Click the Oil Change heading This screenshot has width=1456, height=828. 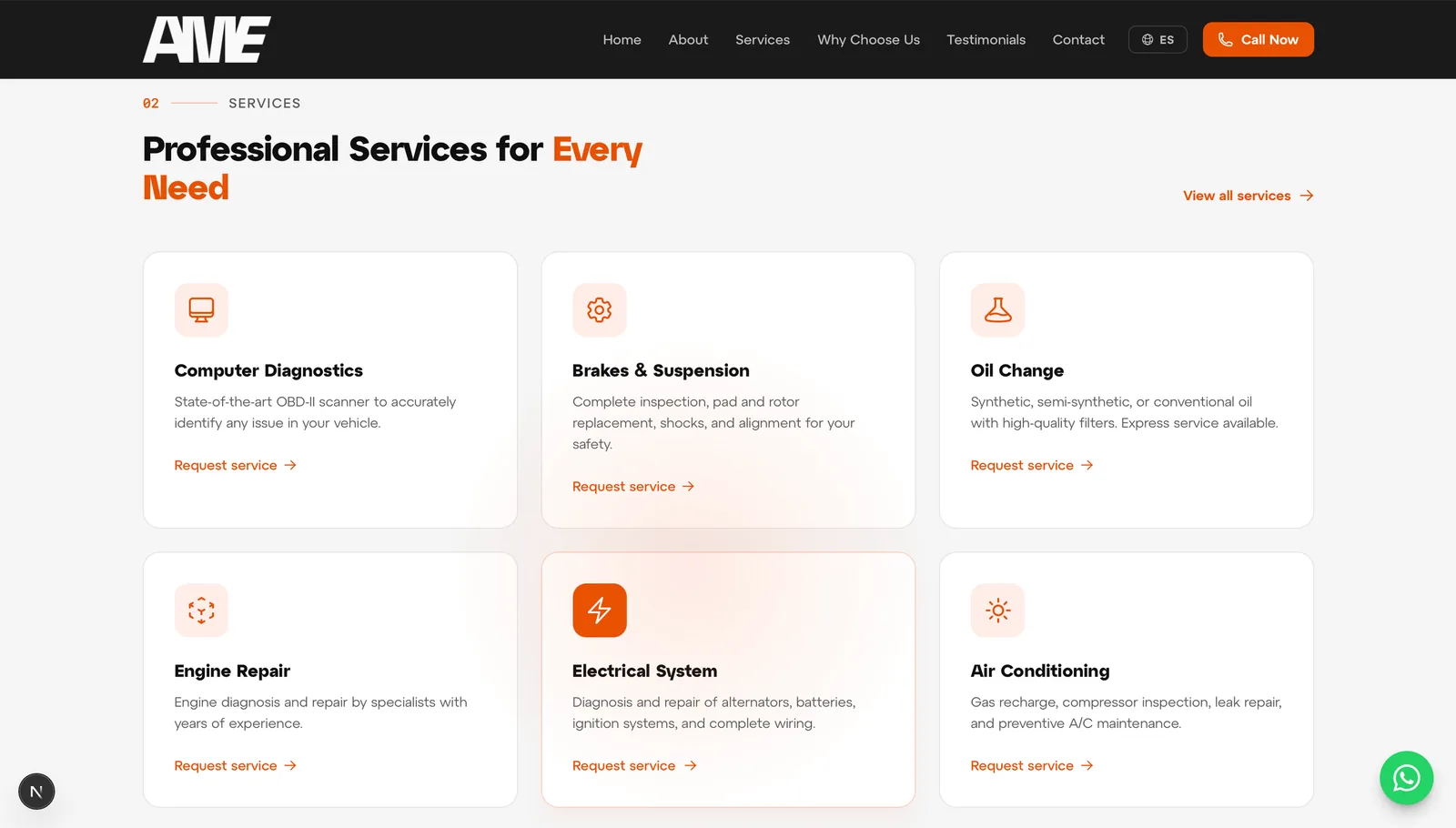click(x=1016, y=370)
